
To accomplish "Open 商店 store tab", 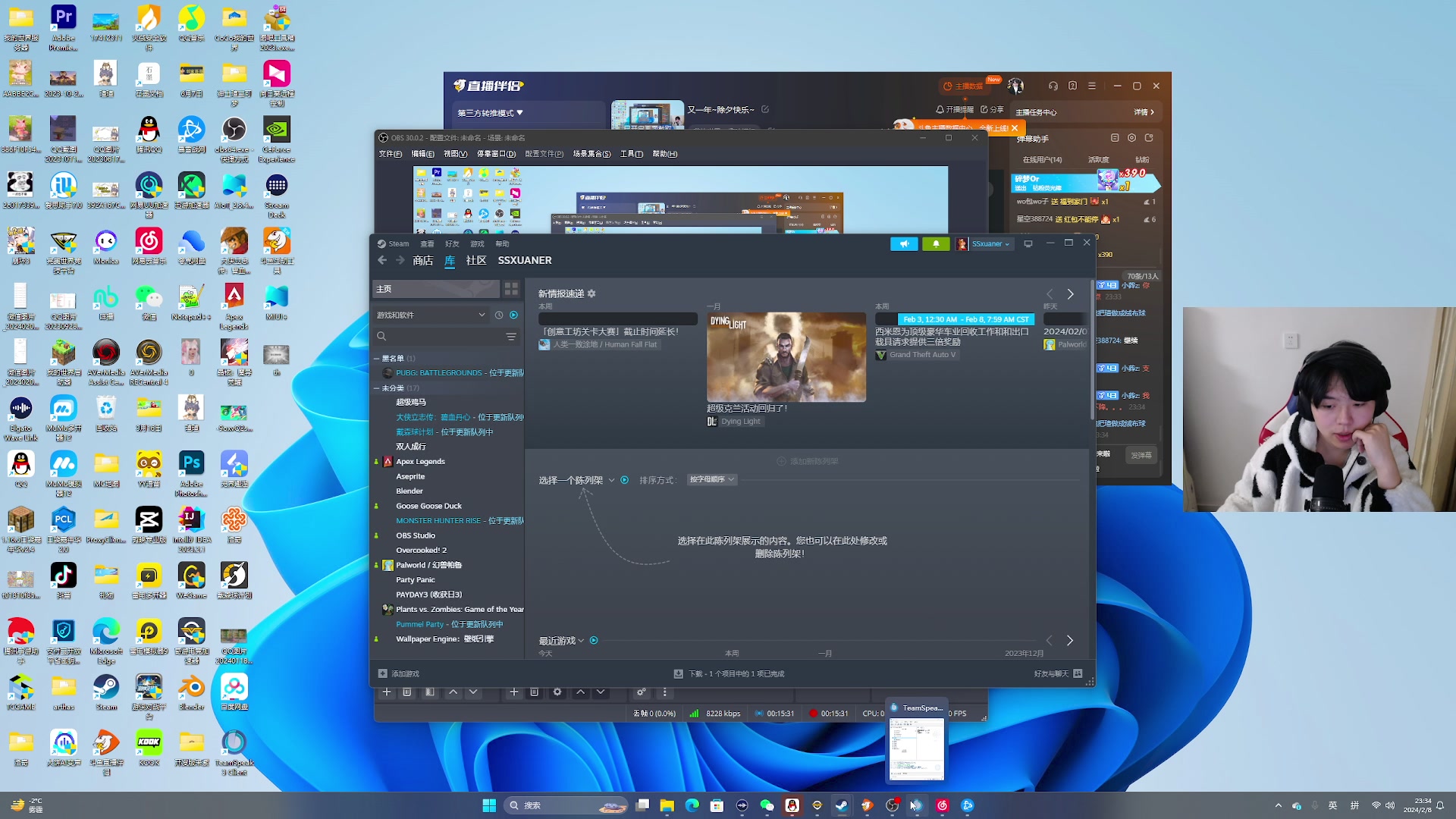I will tap(423, 260).
